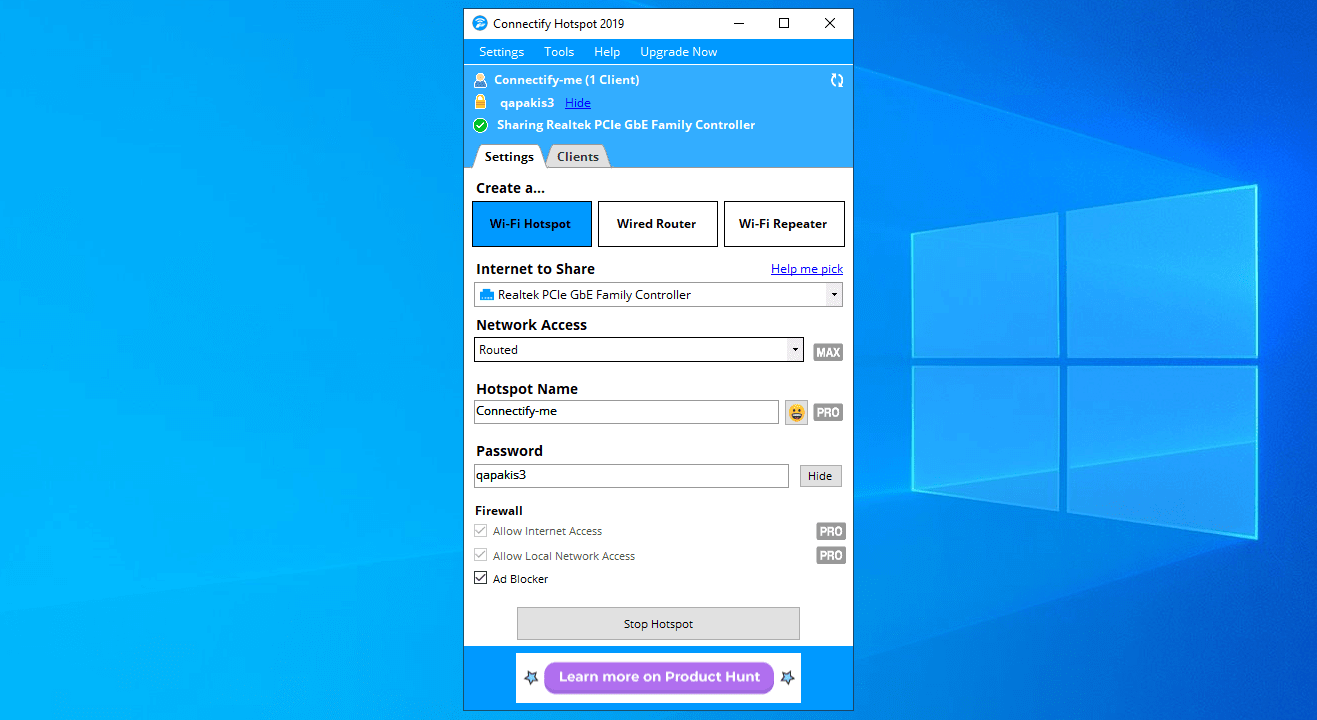Image resolution: width=1317 pixels, height=720 pixels.
Task: Open the Help menu
Action: 607,52
